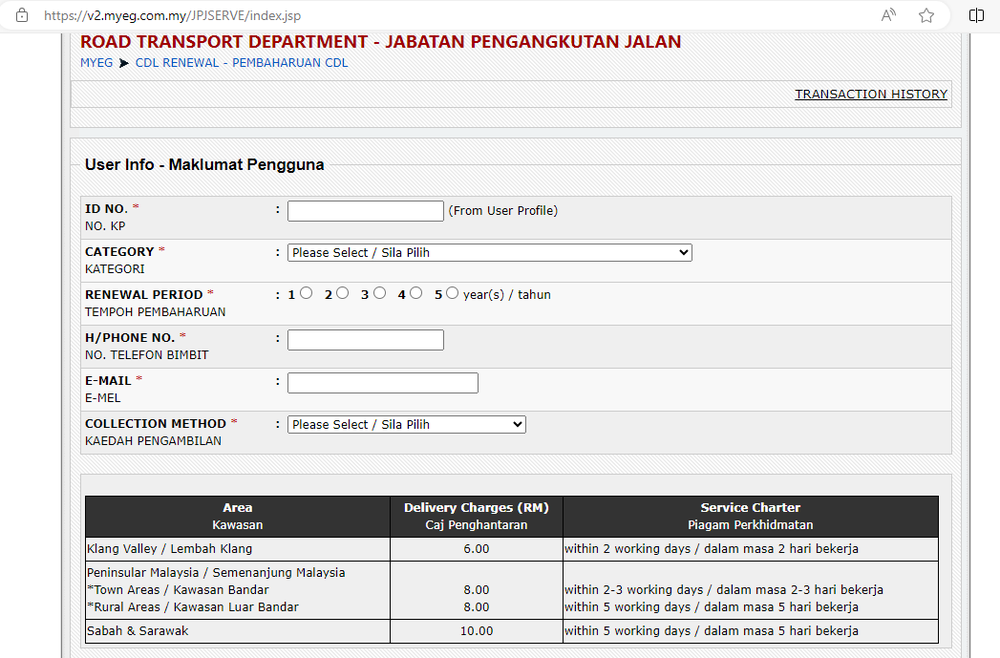The image size is (1000, 658).
Task: Click the padlock site security icon
Action: click(x=21, y=15)
